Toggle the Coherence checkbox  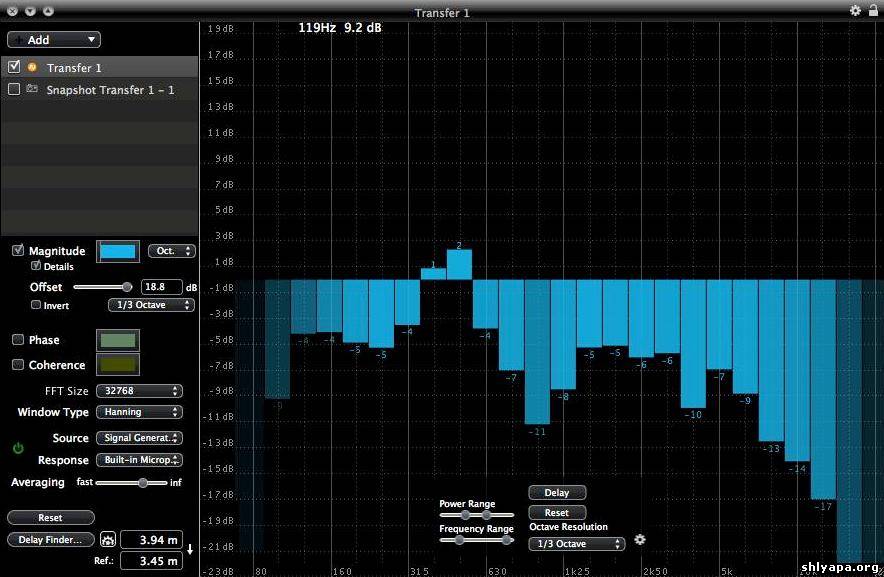pyautogui.click(x=18, y=365)
